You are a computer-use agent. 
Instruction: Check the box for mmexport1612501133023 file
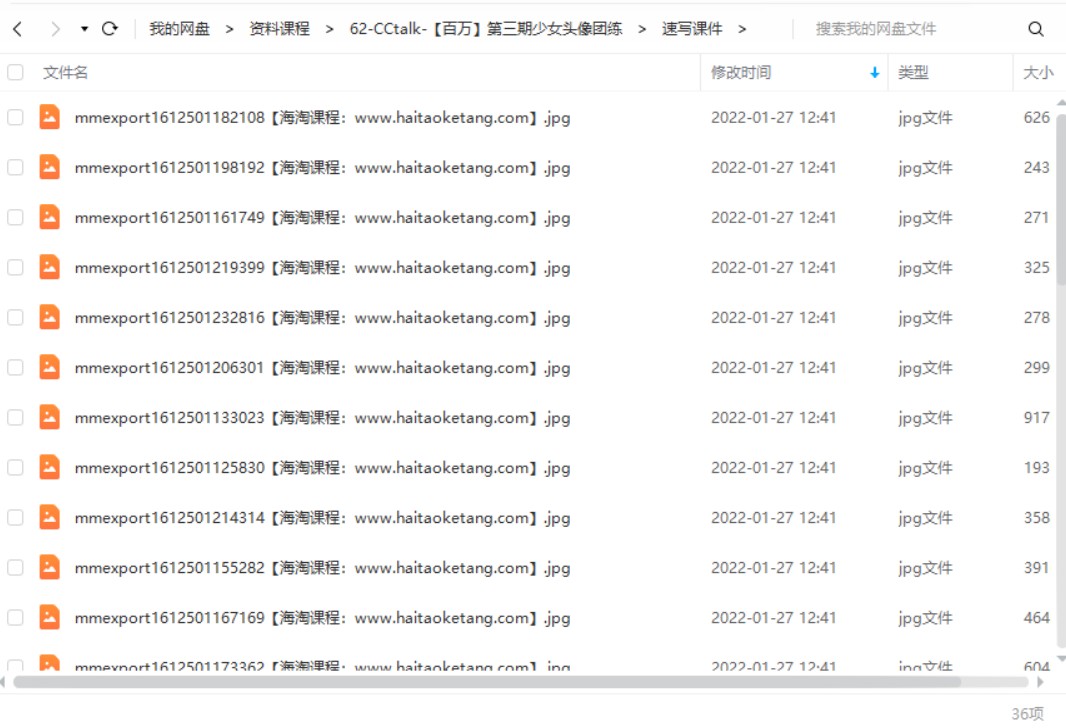pos(15,417)
